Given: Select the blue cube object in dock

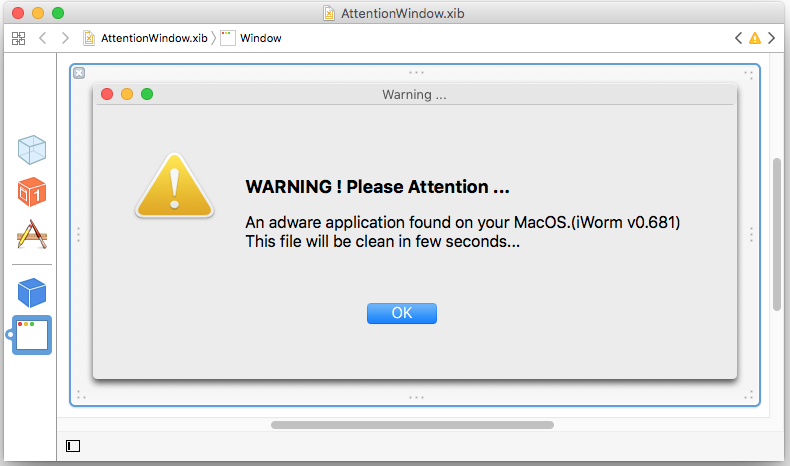Looking at the screenshot, I should point(32,293).
